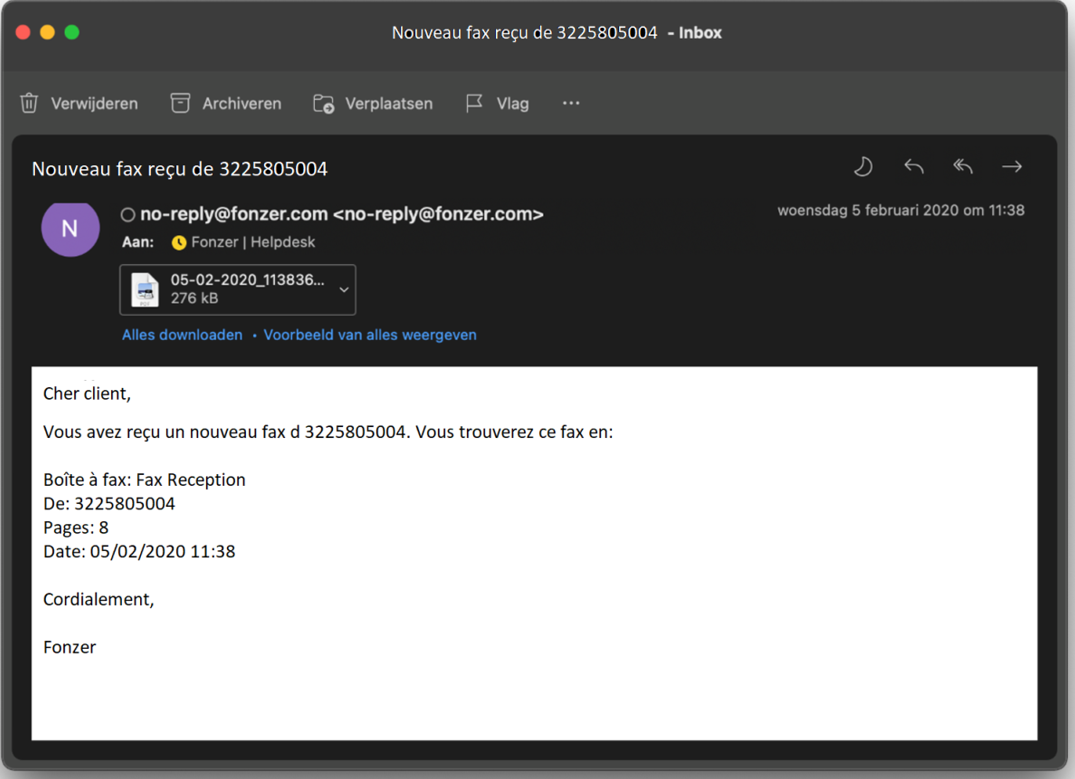
Task: Open the three-dots more options menu
Action: (571, 103)
